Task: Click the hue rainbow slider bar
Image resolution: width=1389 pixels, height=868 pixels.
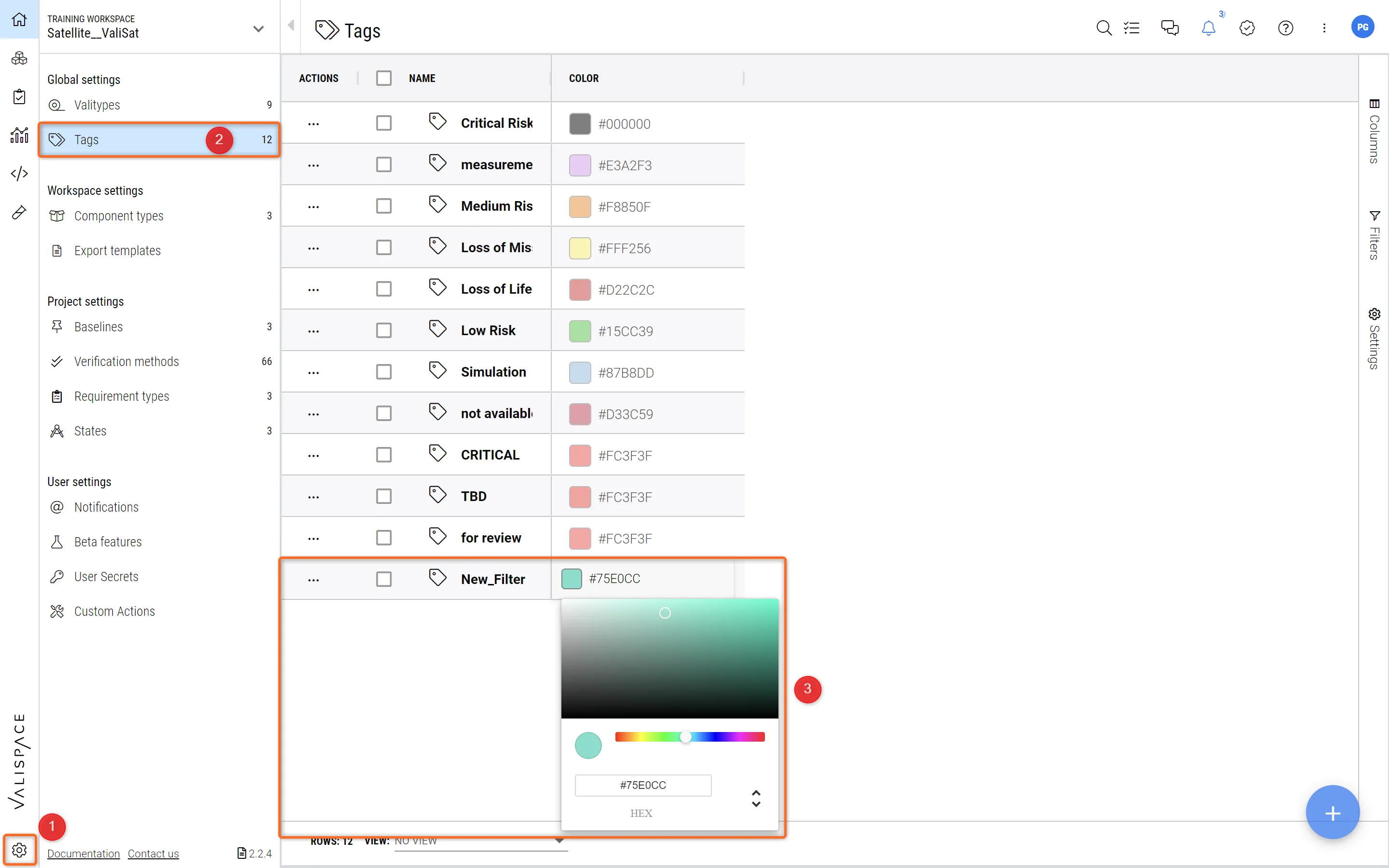Action: (723, 737)
